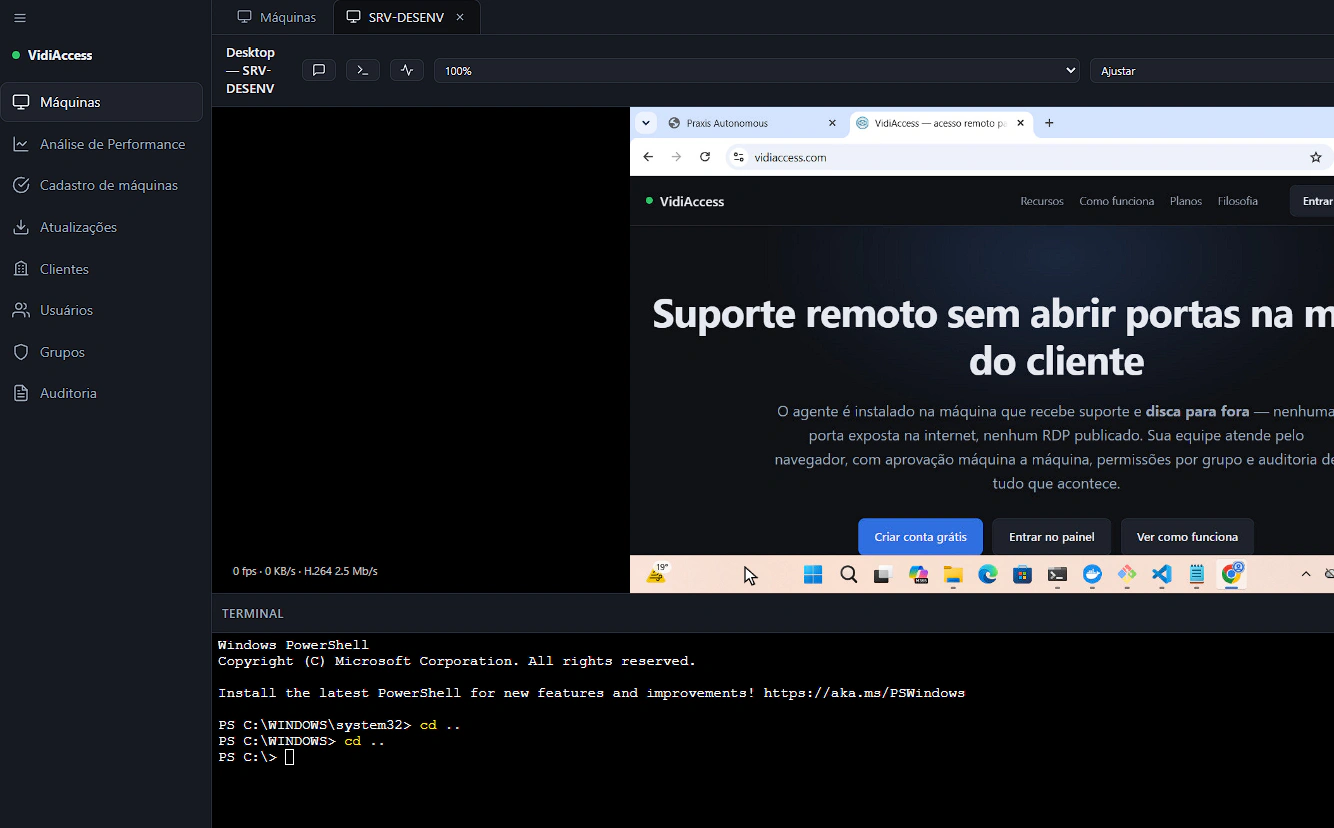This screenshot has height=828, width=1334.
Task: Open Usuários section
Action: click(x=101, y=310)
